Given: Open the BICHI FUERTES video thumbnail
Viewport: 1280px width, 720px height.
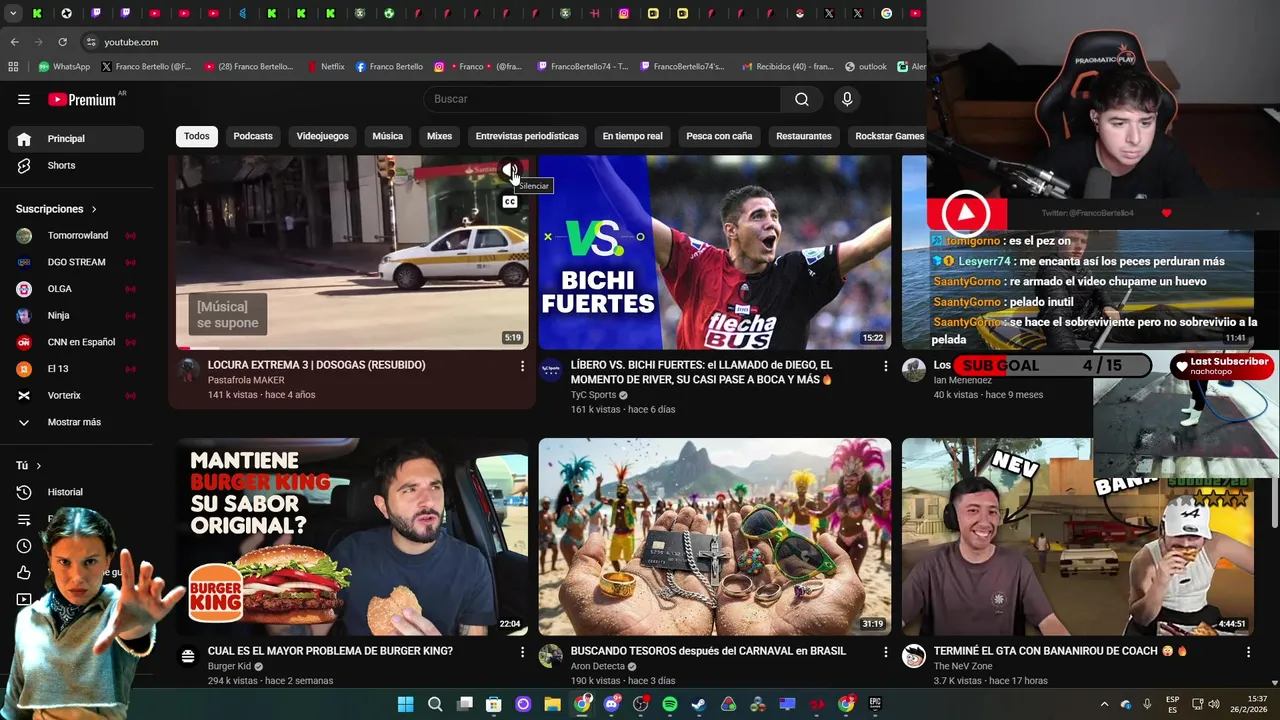Looking at the screenshot, I should pyautogui.click(x=715, y=252).
